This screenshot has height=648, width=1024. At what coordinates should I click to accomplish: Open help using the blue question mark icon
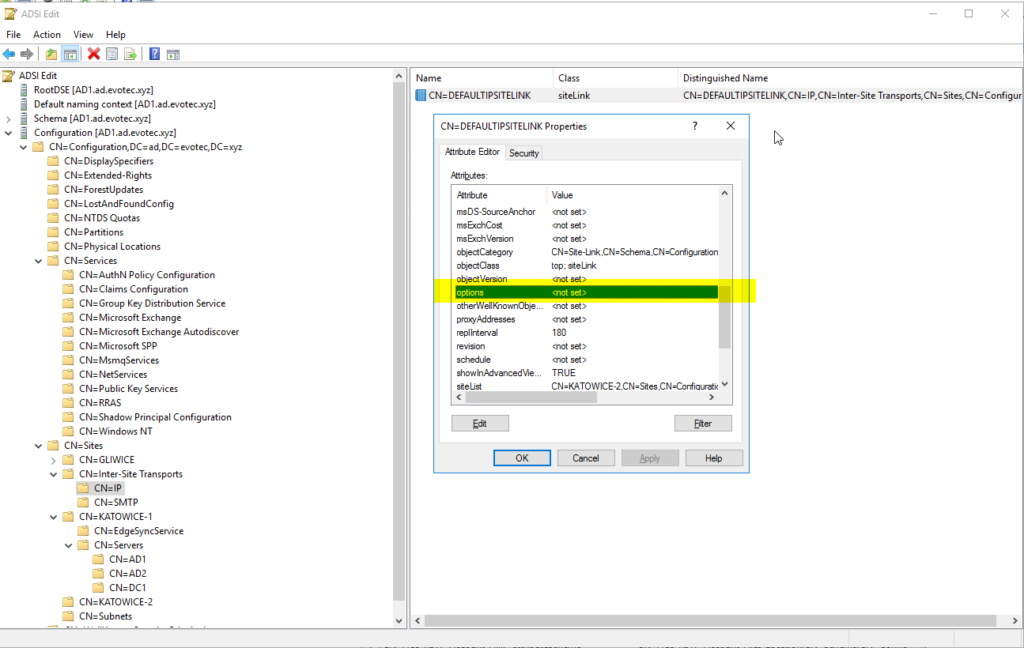[x=154, y=53]
